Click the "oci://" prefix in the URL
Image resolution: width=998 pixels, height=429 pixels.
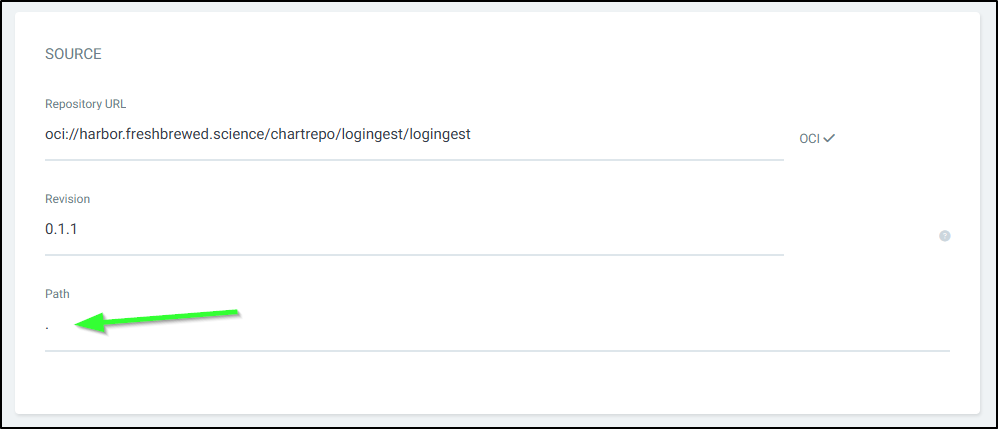point(62,134)
